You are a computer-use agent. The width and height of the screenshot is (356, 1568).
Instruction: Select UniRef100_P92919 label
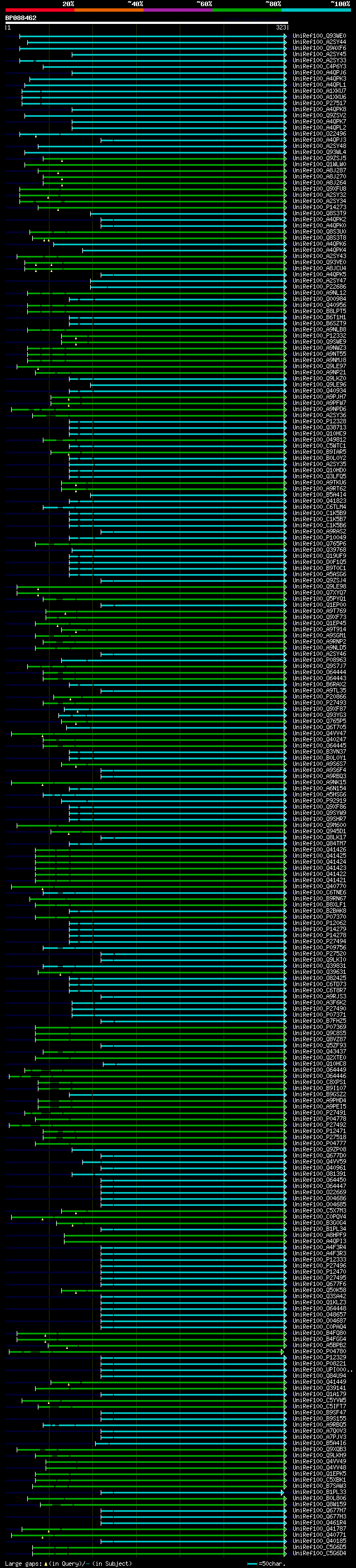tap(319, 801)
